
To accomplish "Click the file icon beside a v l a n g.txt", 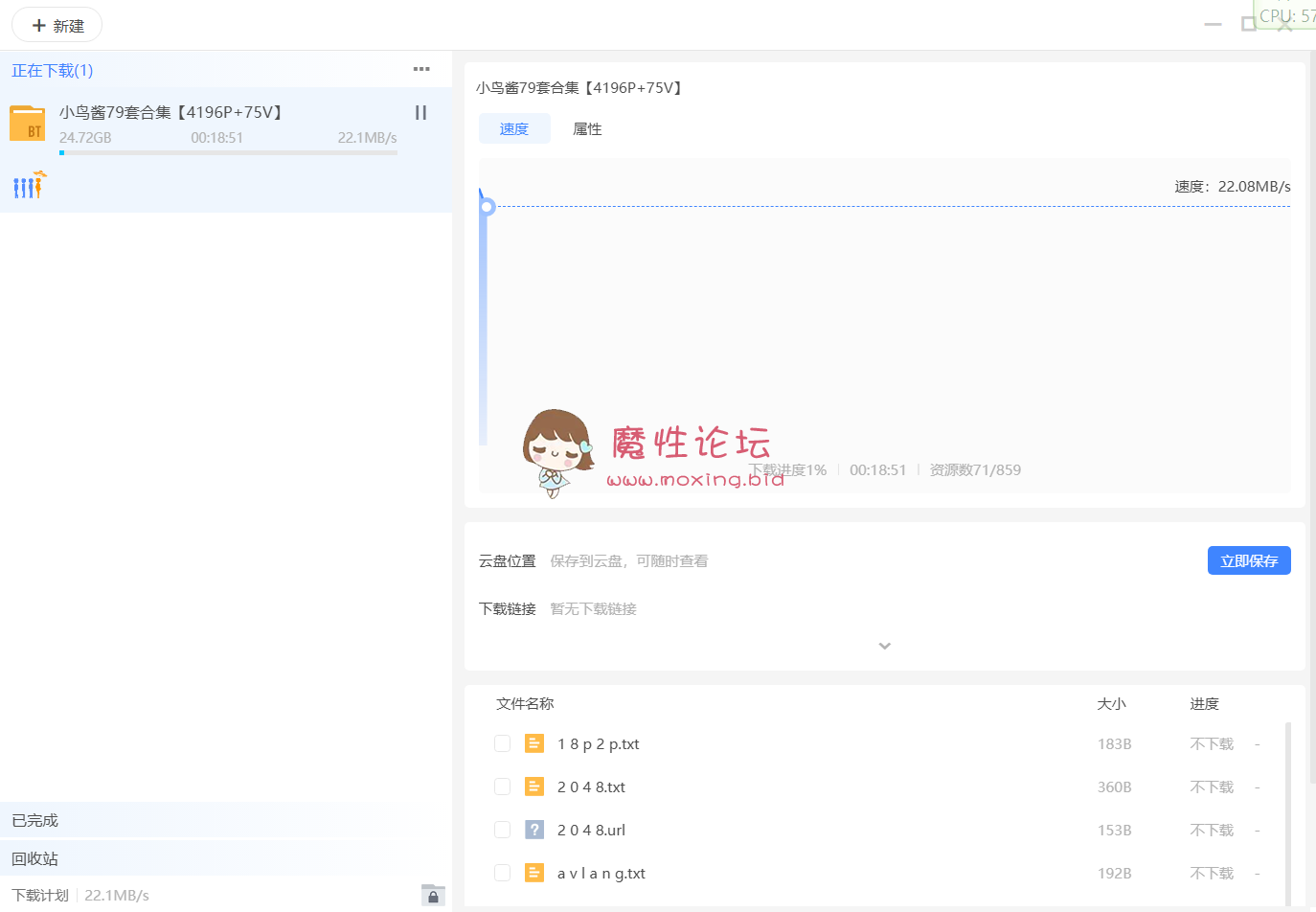I will click(x=534, y=873).
